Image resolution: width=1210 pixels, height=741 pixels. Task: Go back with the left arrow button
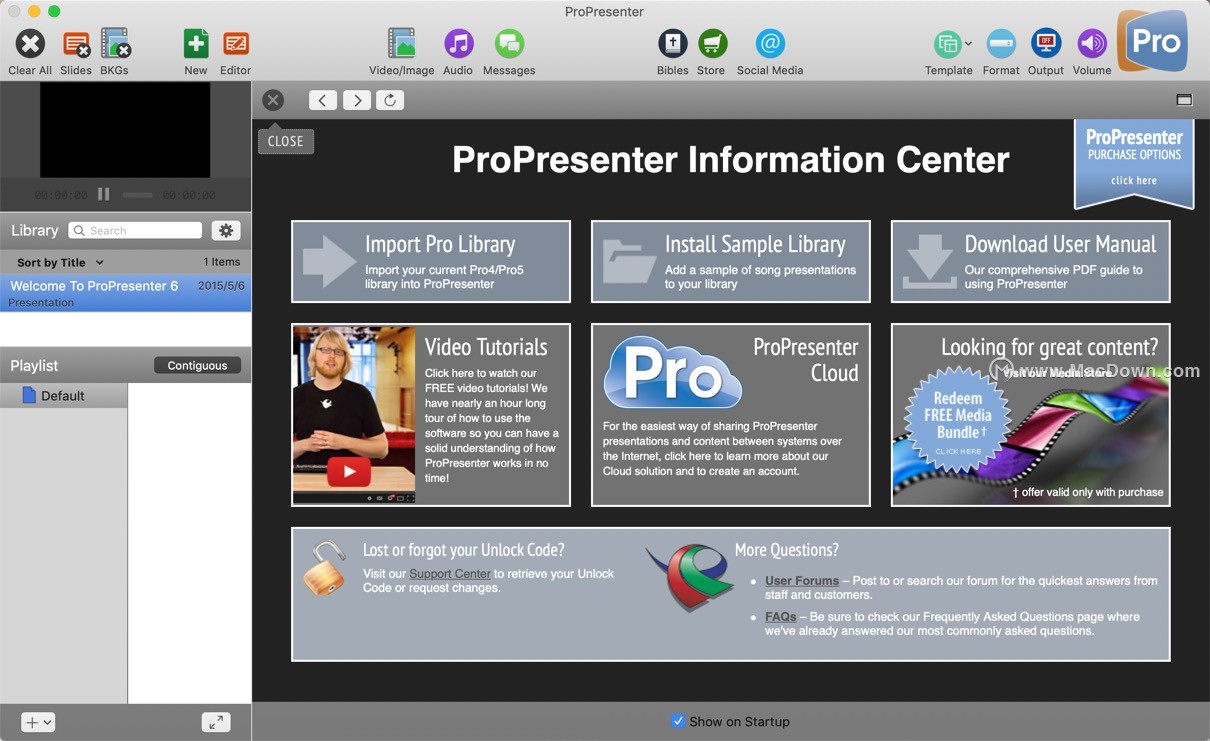coord(323,100)
